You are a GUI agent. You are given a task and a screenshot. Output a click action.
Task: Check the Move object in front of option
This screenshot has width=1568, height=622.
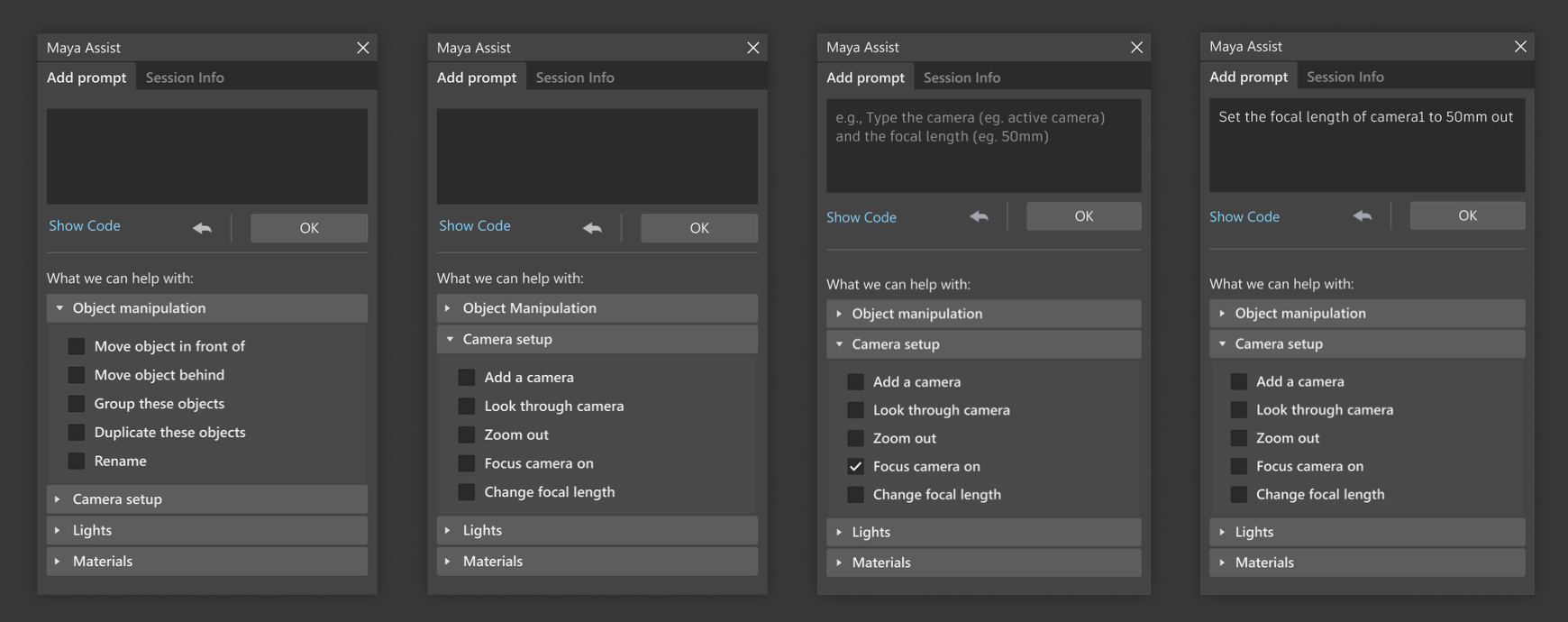(77, 346)
